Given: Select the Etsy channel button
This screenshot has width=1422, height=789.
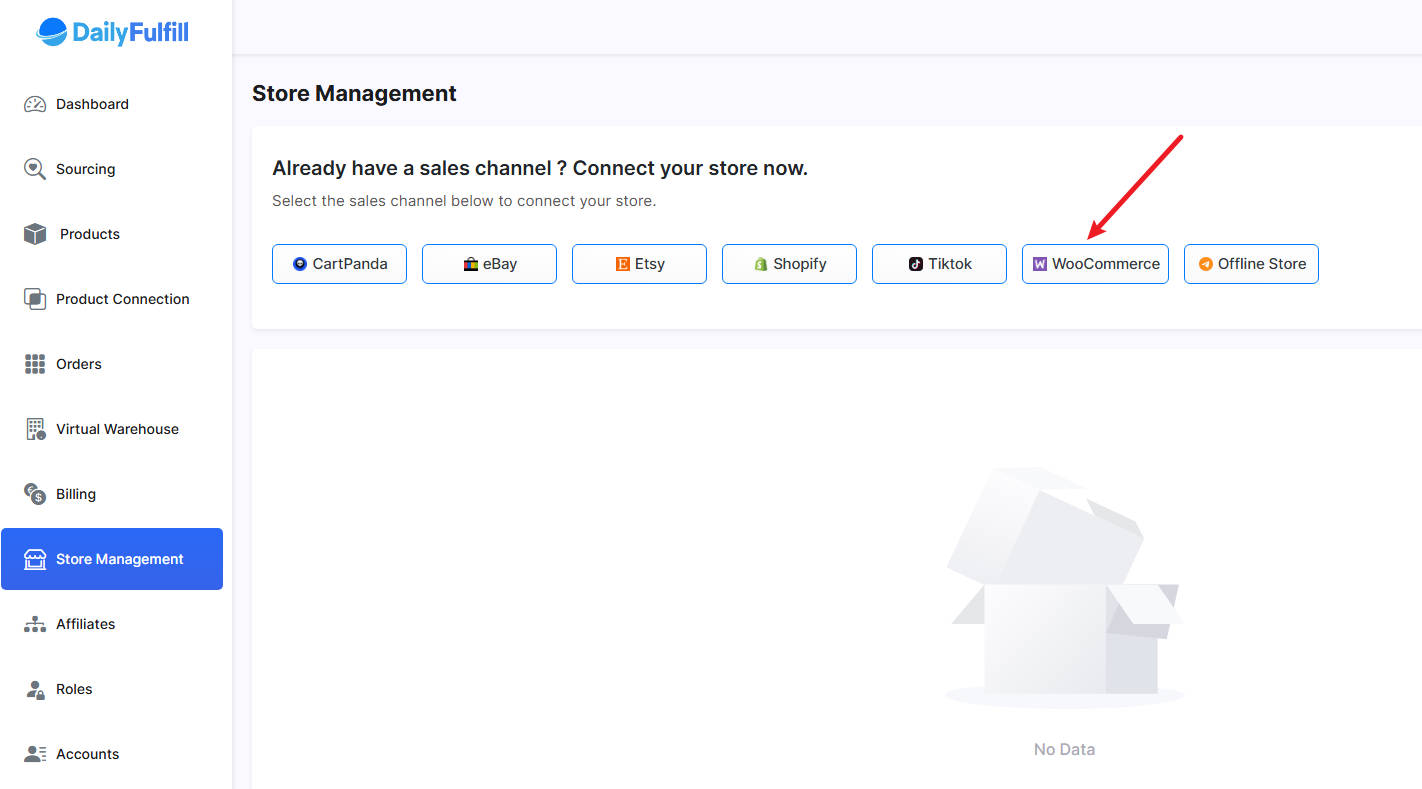Looking at the screenshot, I should click(x=639, y=264).
